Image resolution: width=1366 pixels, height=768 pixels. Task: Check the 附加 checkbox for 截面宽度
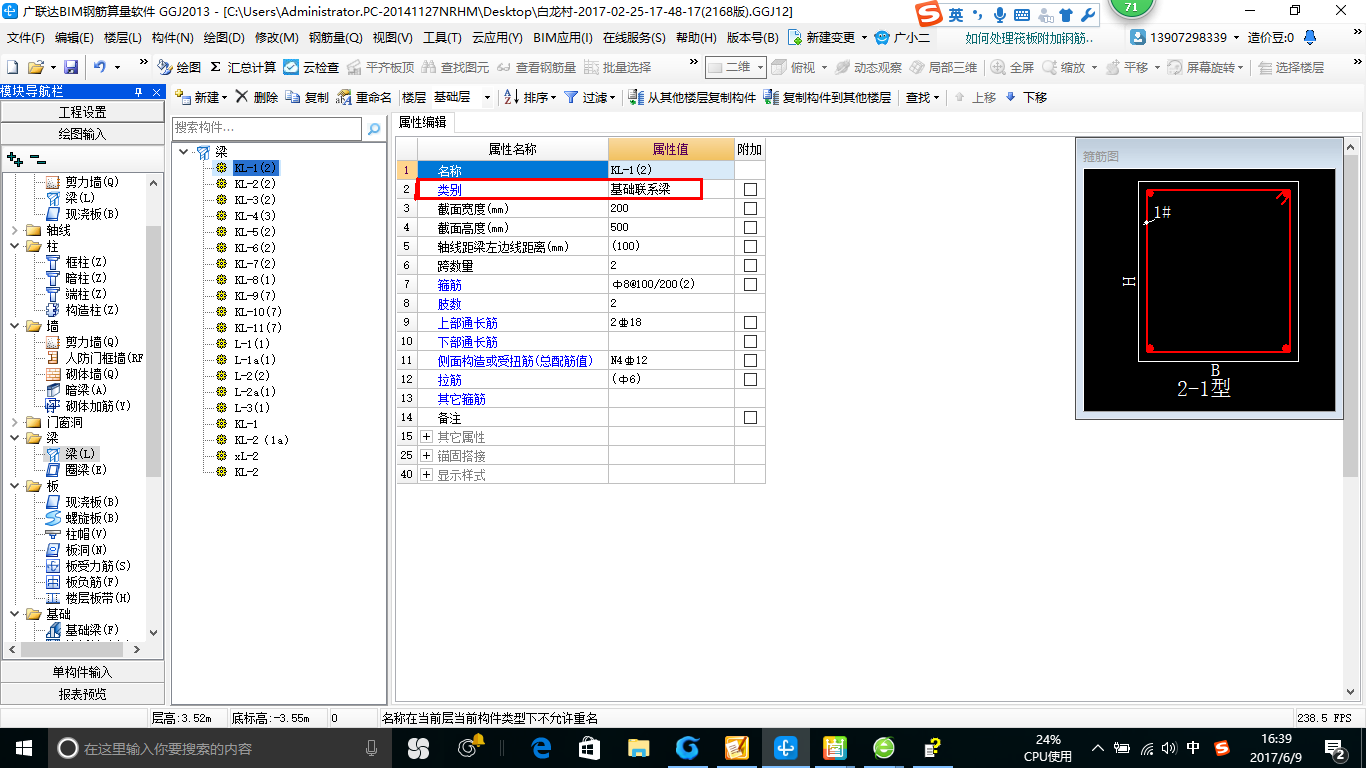750,208
